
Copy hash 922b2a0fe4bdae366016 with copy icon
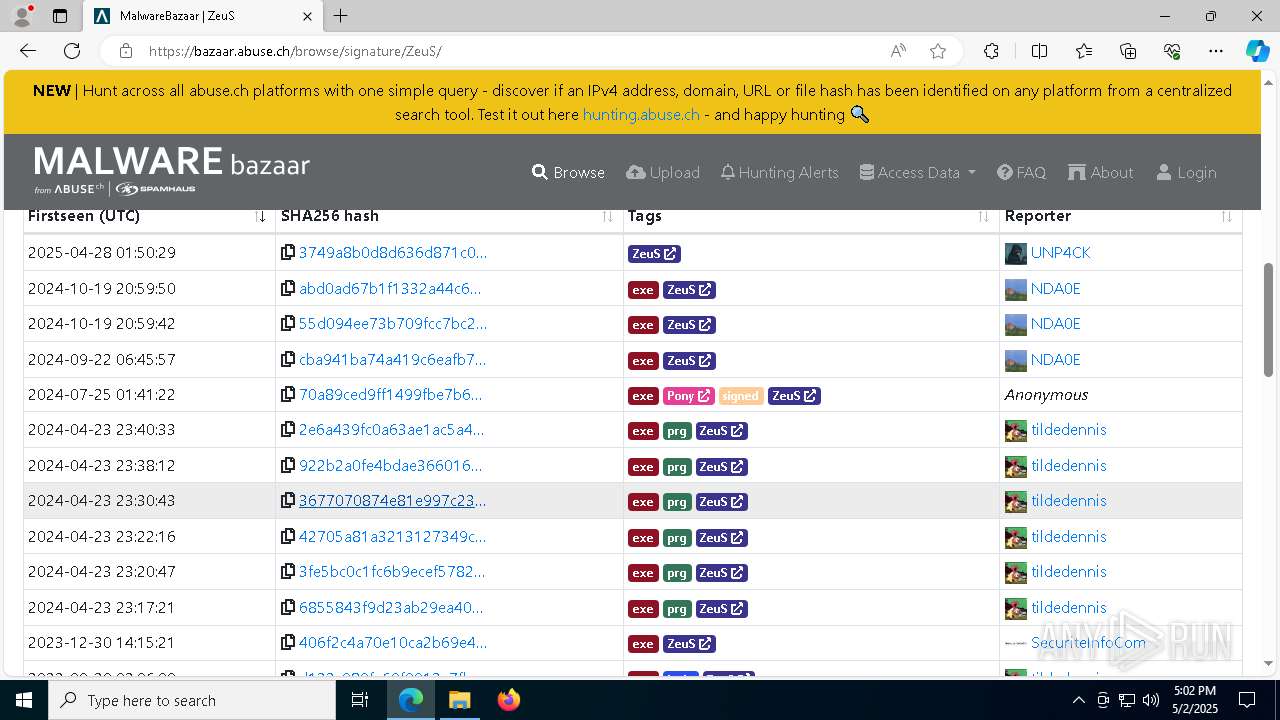[288, 466]
